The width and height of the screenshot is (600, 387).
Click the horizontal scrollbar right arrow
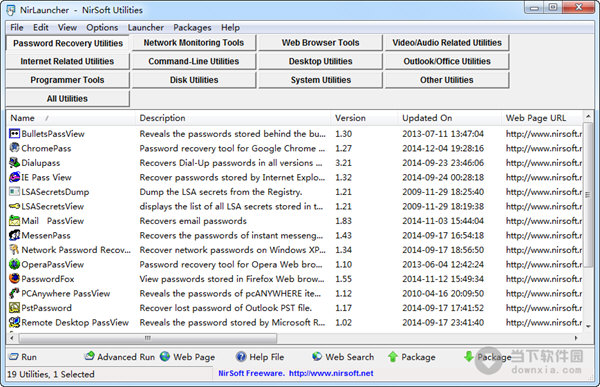click(x=576, y=338)
